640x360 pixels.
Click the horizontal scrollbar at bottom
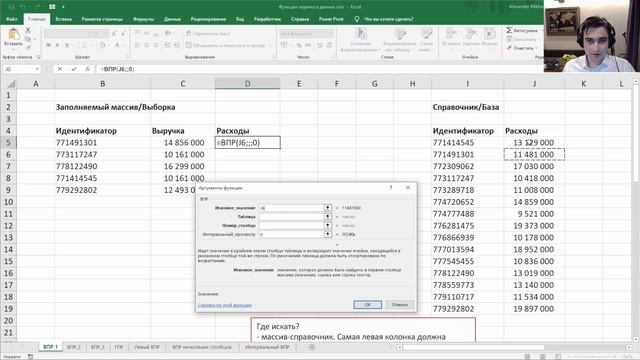click(473, 347)
